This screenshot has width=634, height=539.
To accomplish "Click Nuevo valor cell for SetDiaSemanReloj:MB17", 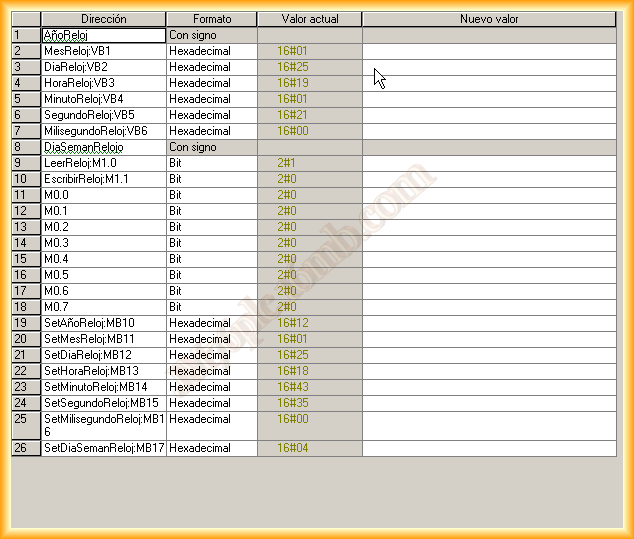I will [x=489, y=449].
